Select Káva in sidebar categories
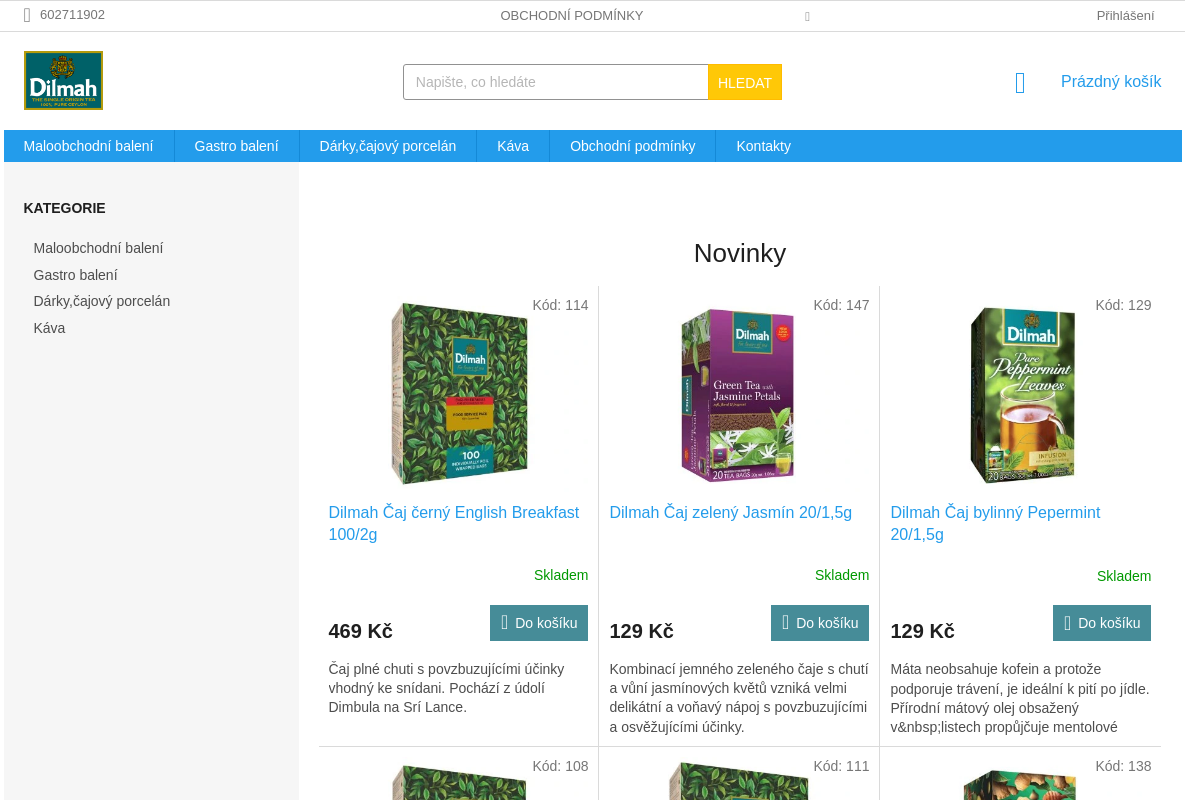Screen dimensions: 1200x800 click(x=50, y=328)
